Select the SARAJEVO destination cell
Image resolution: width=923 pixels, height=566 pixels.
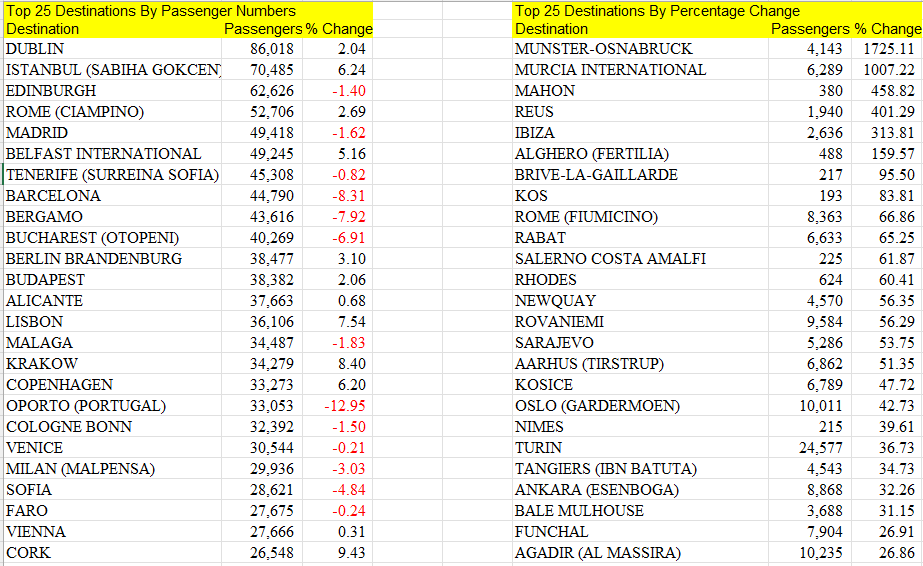[x=640, y=342]
